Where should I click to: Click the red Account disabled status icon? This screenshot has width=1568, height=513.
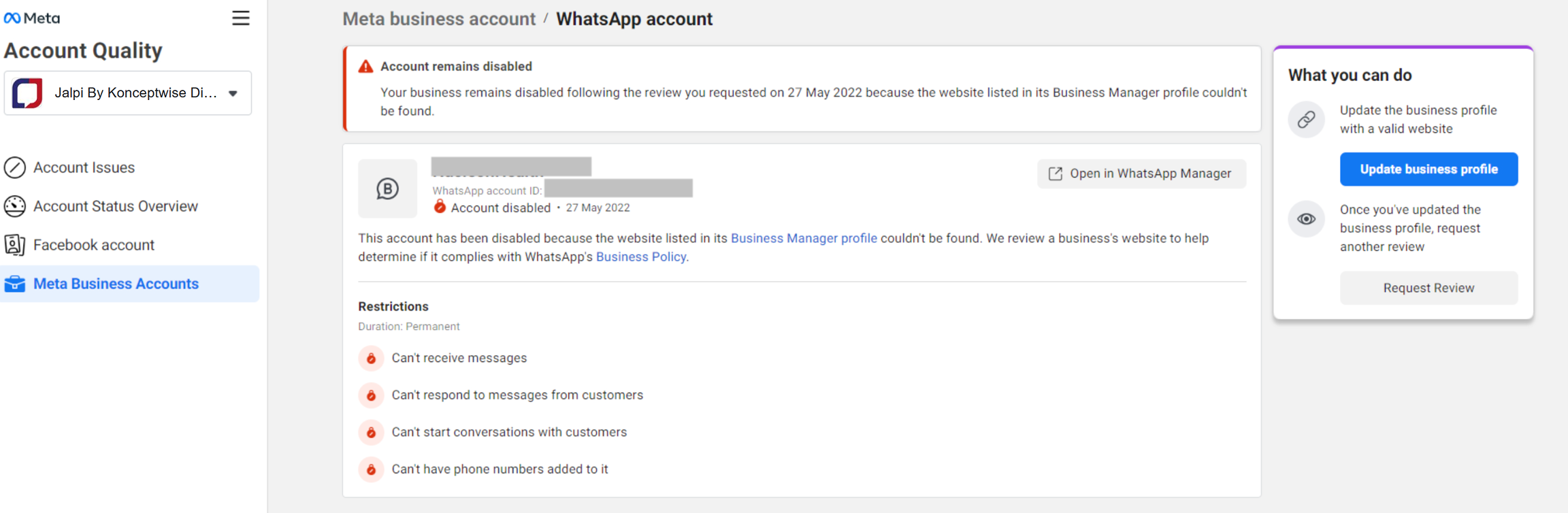click(440, 207)
